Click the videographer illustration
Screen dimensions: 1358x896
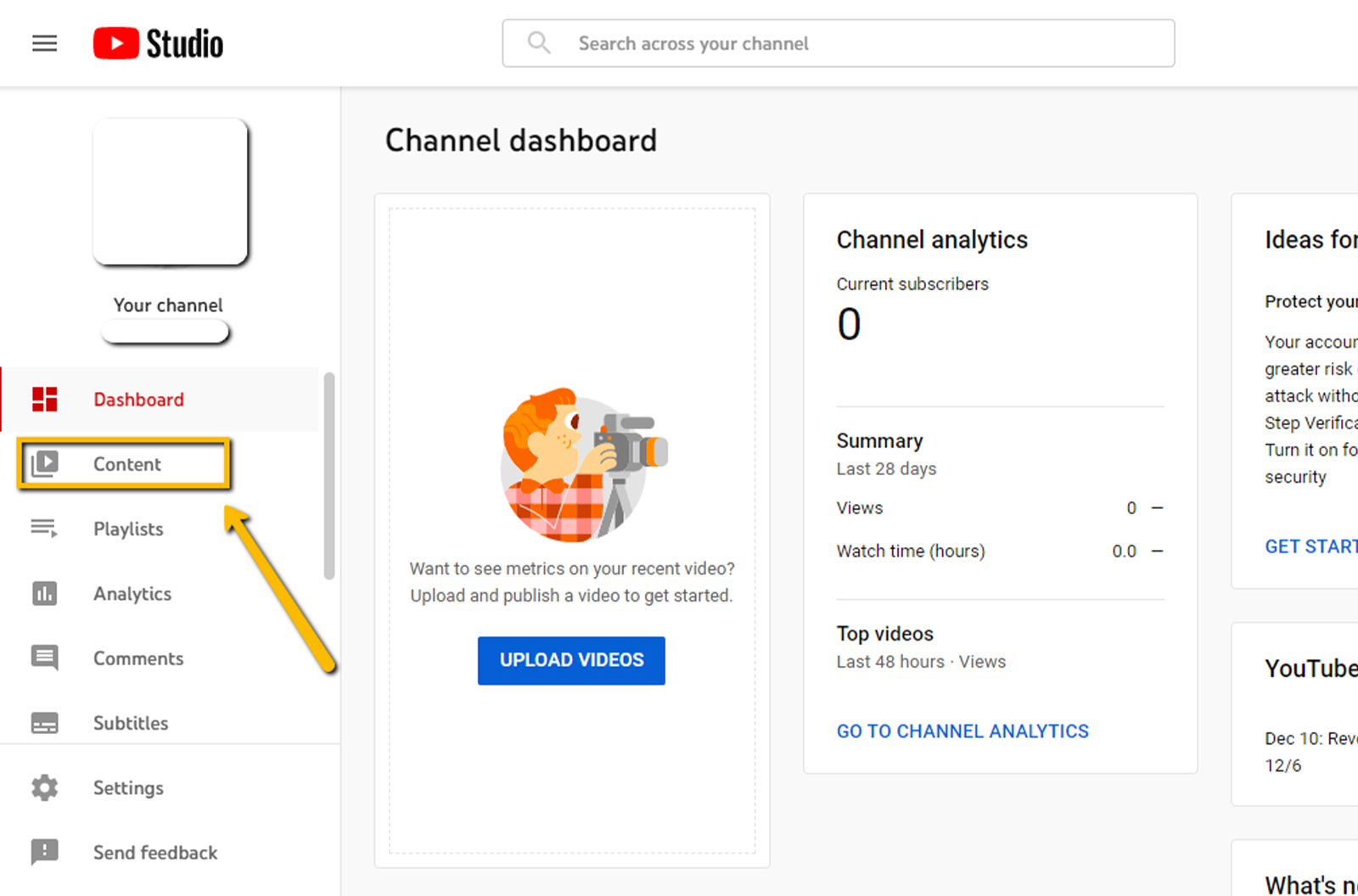[584, 464]
